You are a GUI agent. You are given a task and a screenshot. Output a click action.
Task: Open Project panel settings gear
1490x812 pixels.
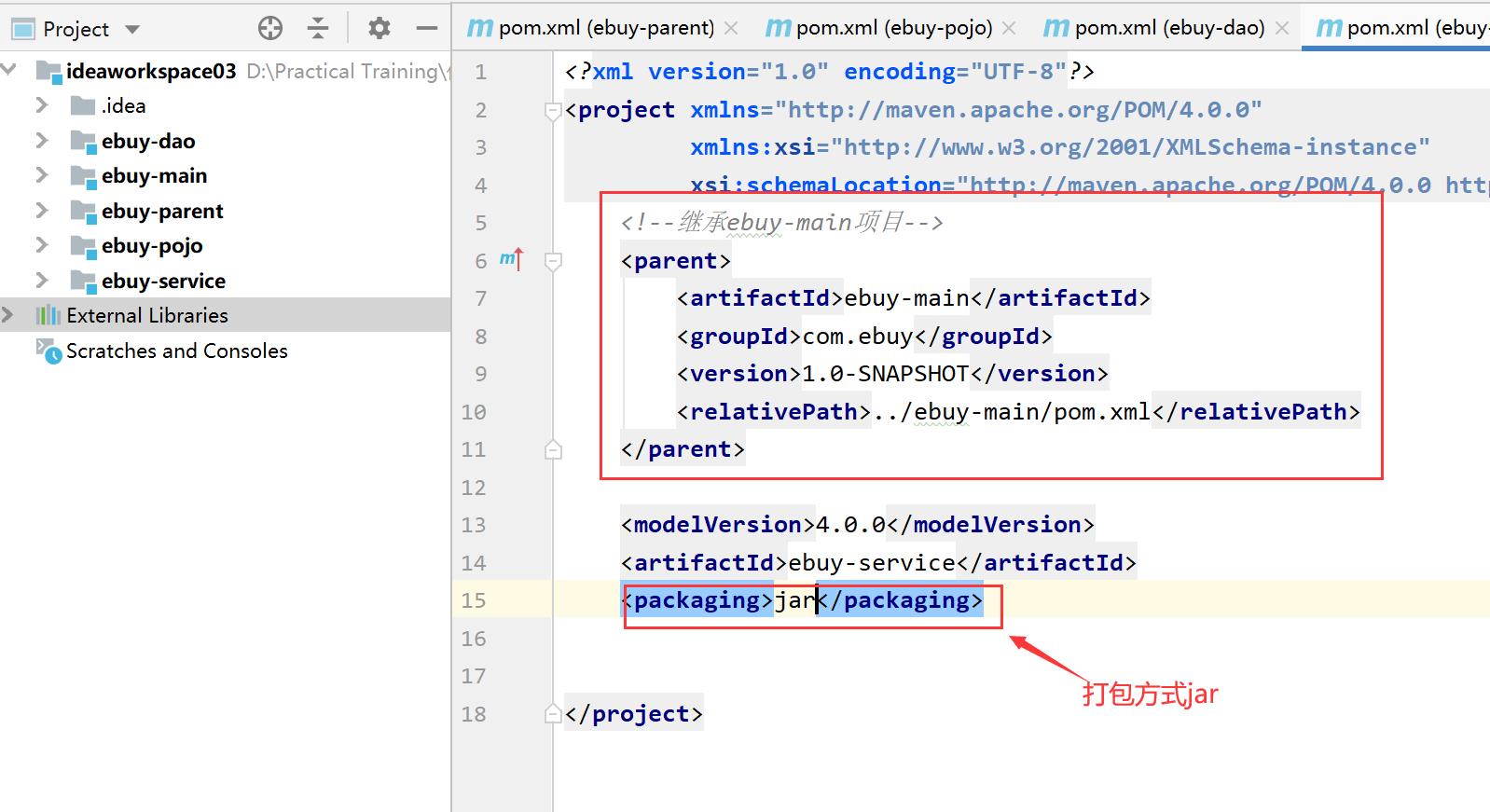(x=379, y=29)
